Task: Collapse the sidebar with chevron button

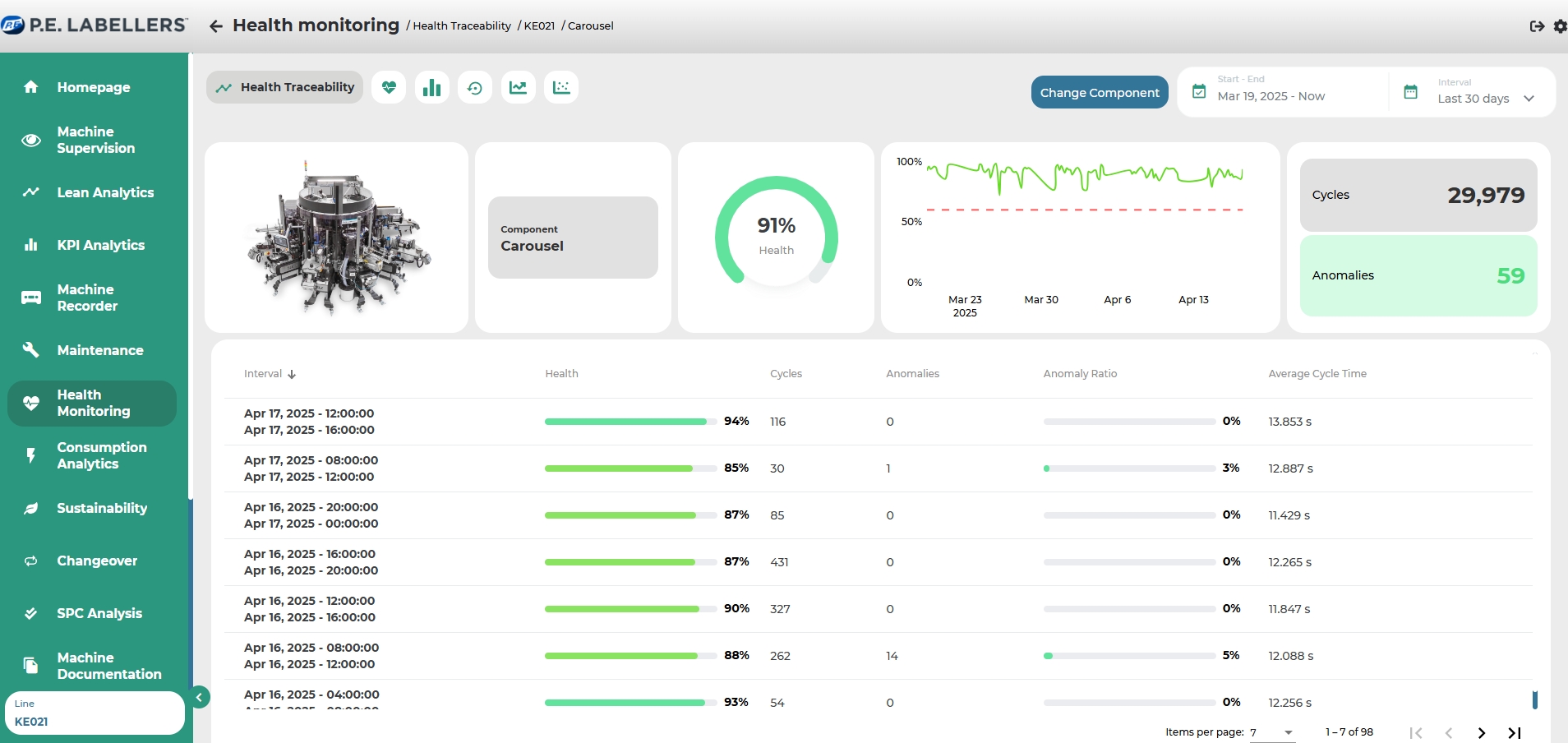Action: 199,697
